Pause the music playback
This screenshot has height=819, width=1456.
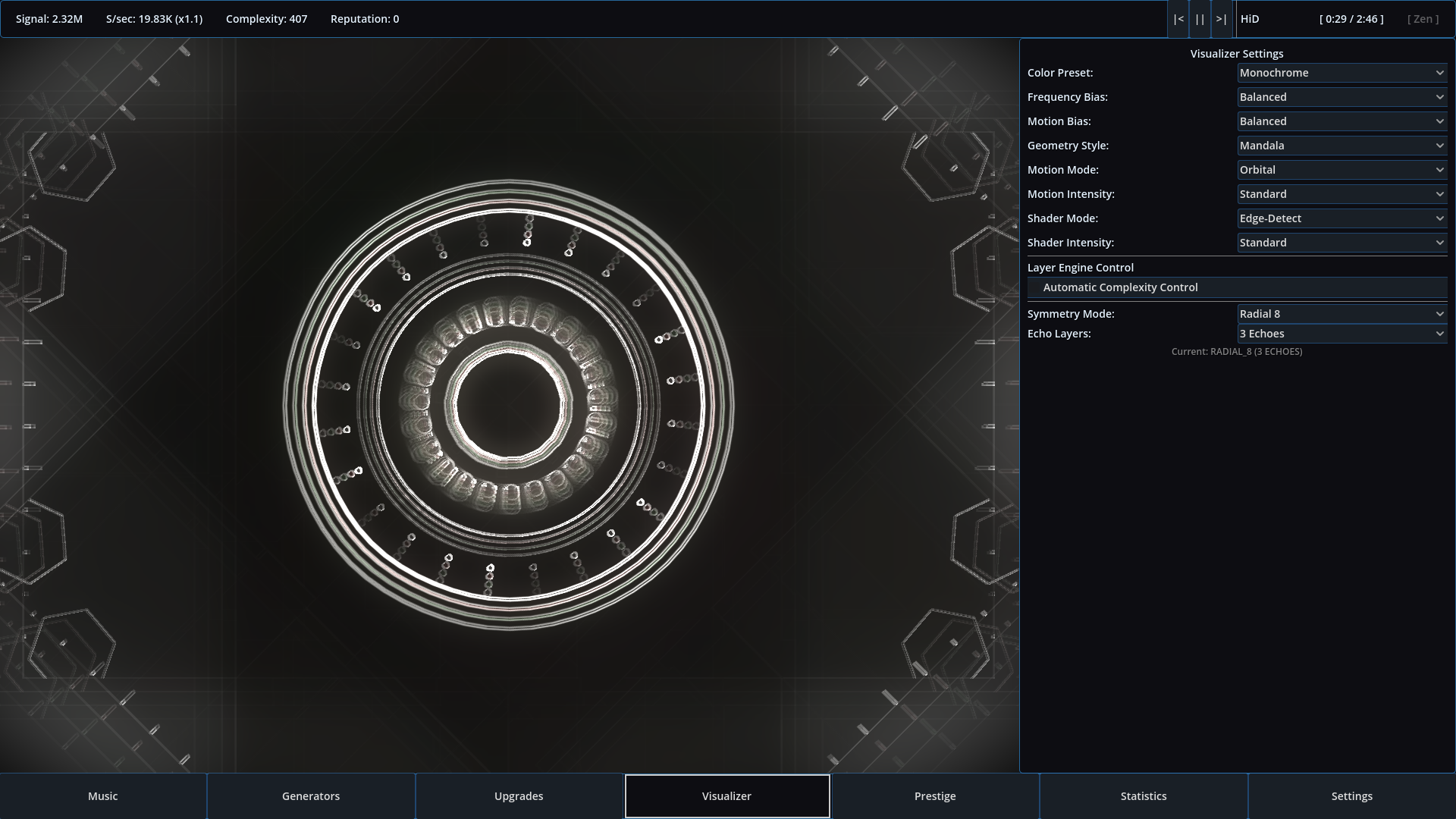coord(1200,19)
